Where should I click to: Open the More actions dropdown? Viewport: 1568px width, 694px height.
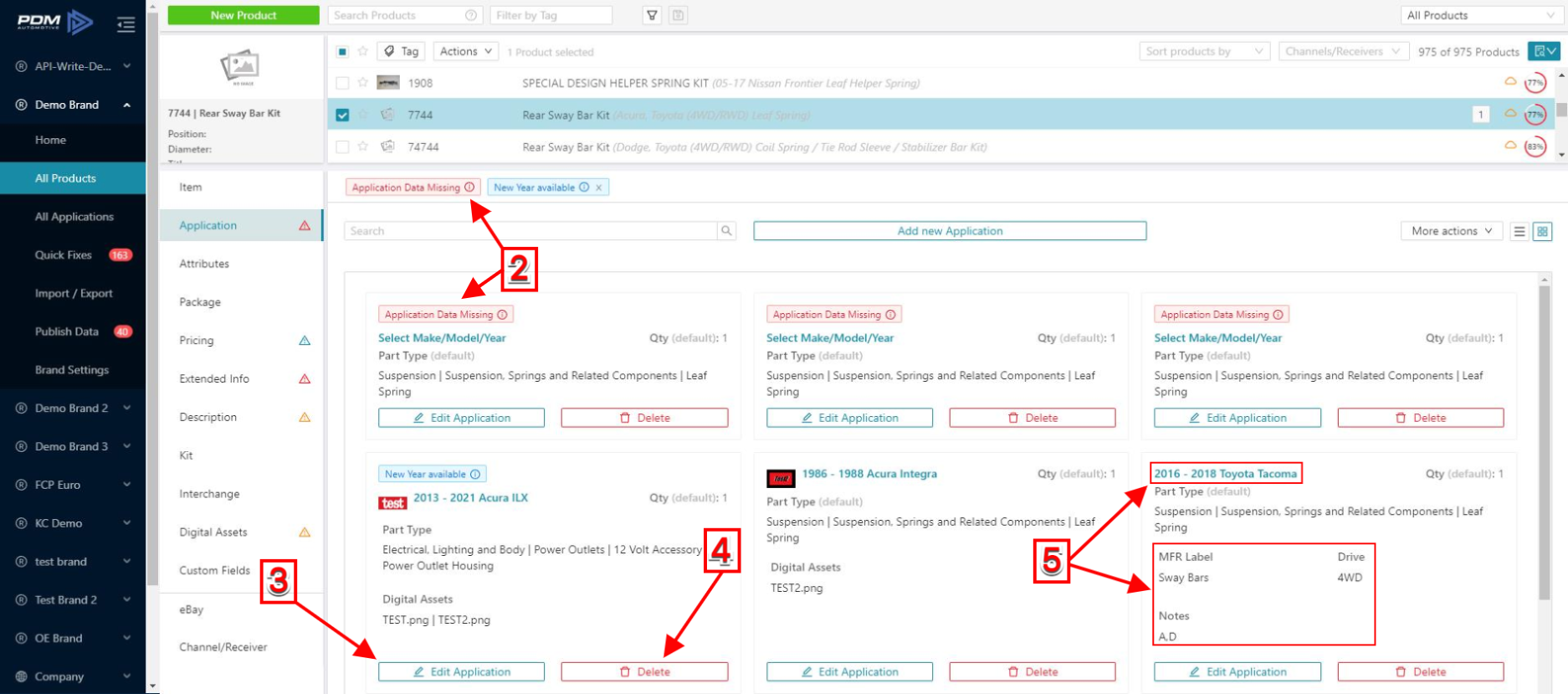[x=1451, y=231]
